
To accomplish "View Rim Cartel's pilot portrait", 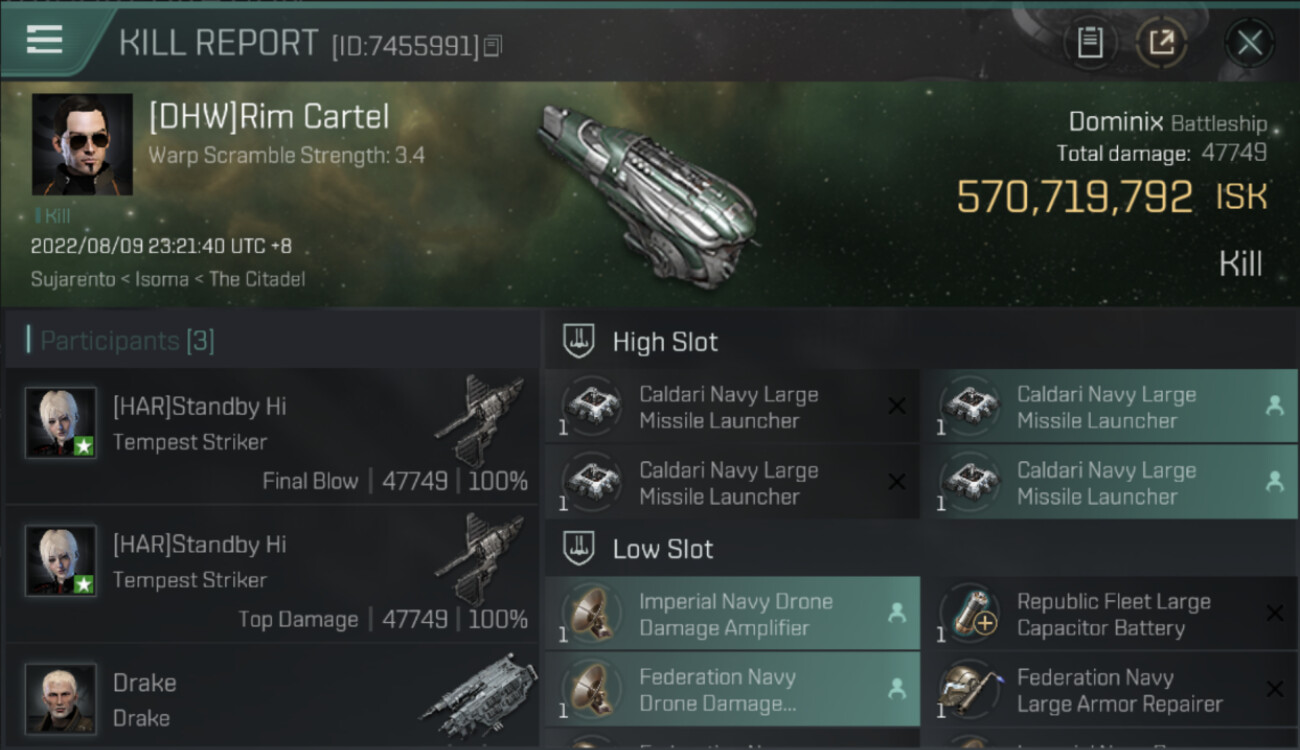I will [x=82, y=144].
